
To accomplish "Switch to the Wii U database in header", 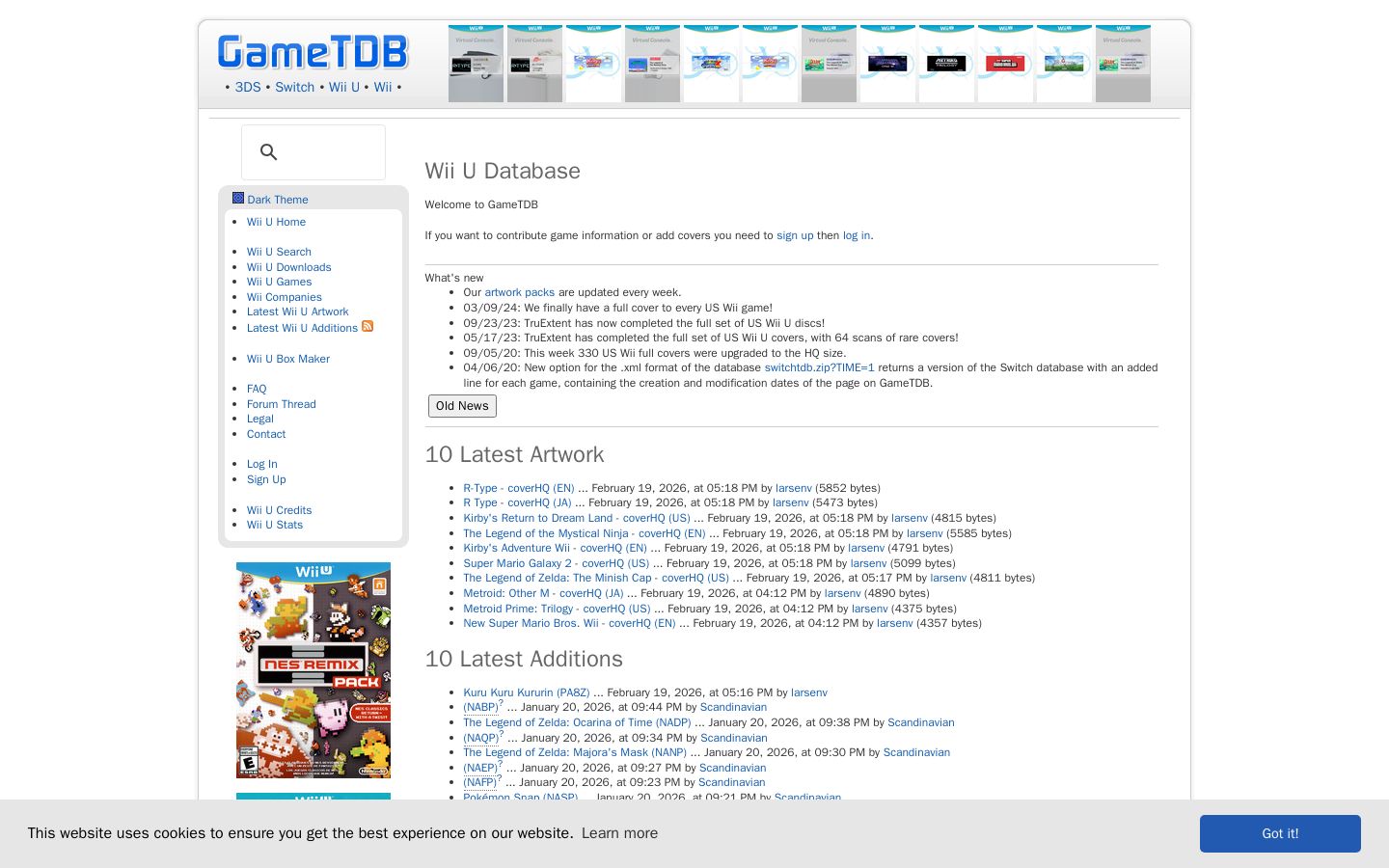I will click(x=344, y=87).
